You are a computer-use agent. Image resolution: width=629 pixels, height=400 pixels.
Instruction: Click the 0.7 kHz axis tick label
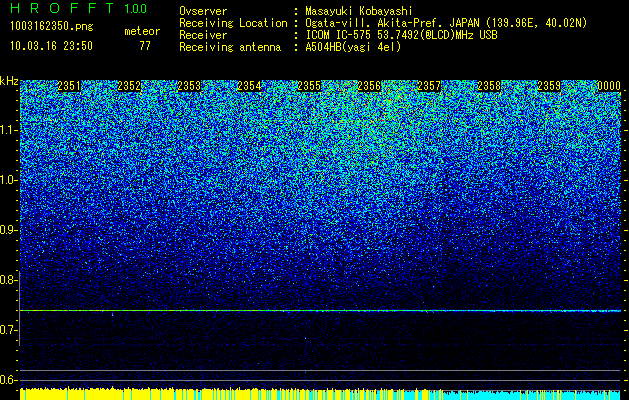(8, 330)
